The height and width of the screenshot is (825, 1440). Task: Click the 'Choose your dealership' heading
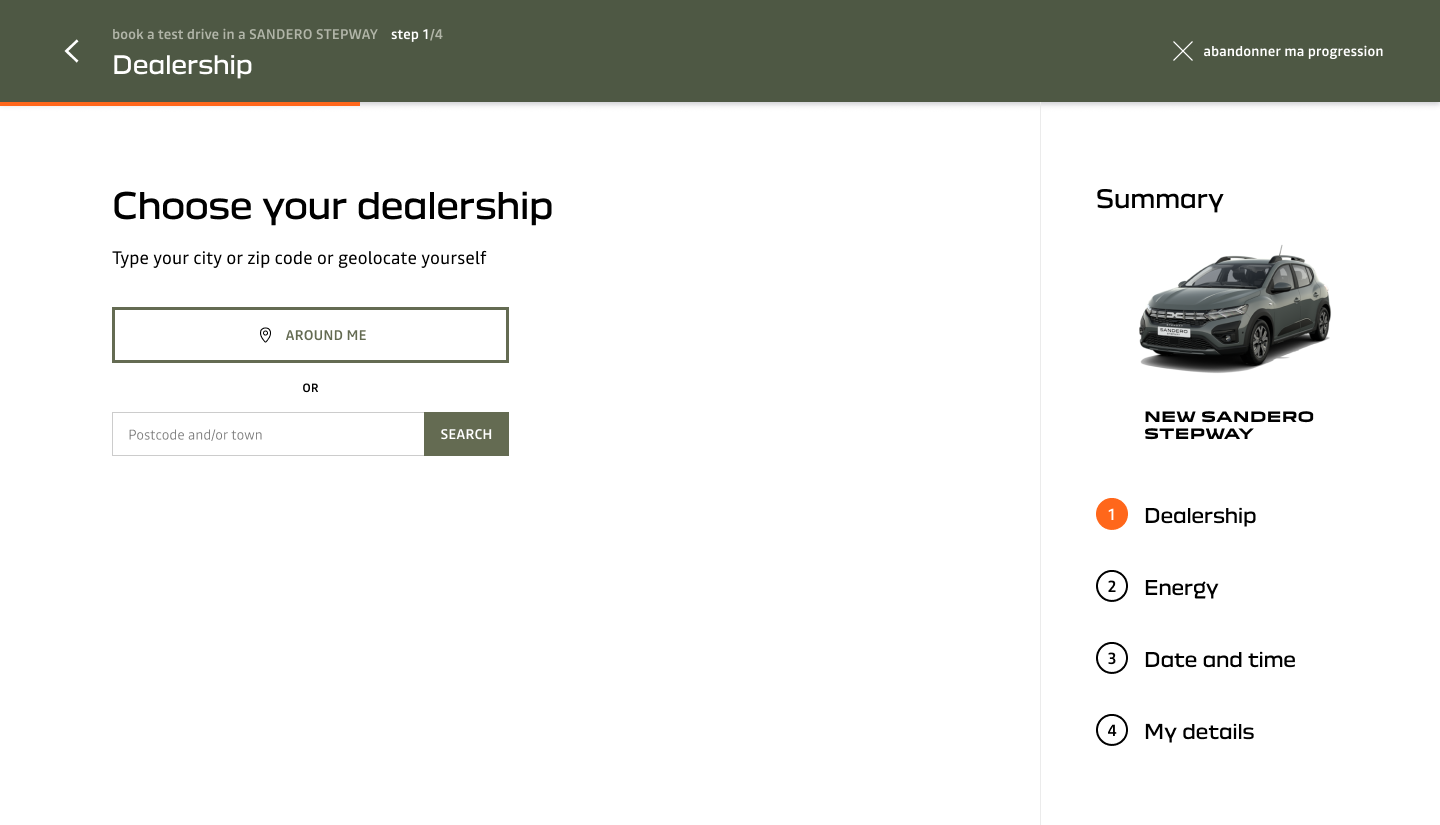pyautogui.click(x=332, y=206)
